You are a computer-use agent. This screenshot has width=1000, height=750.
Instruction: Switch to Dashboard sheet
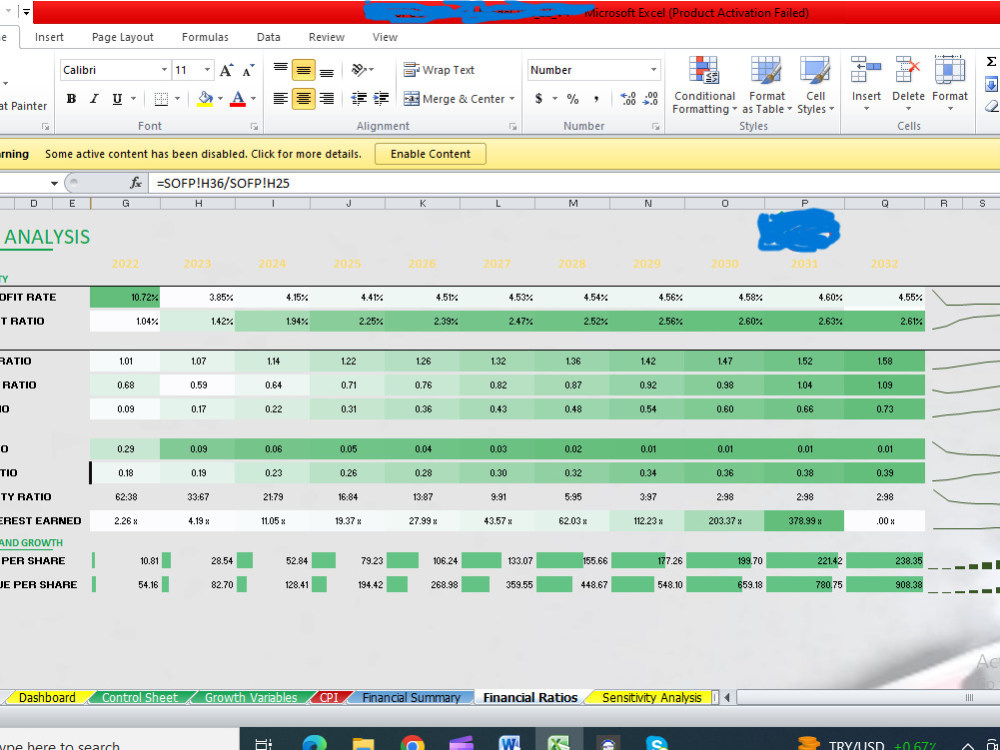(47, 697)
